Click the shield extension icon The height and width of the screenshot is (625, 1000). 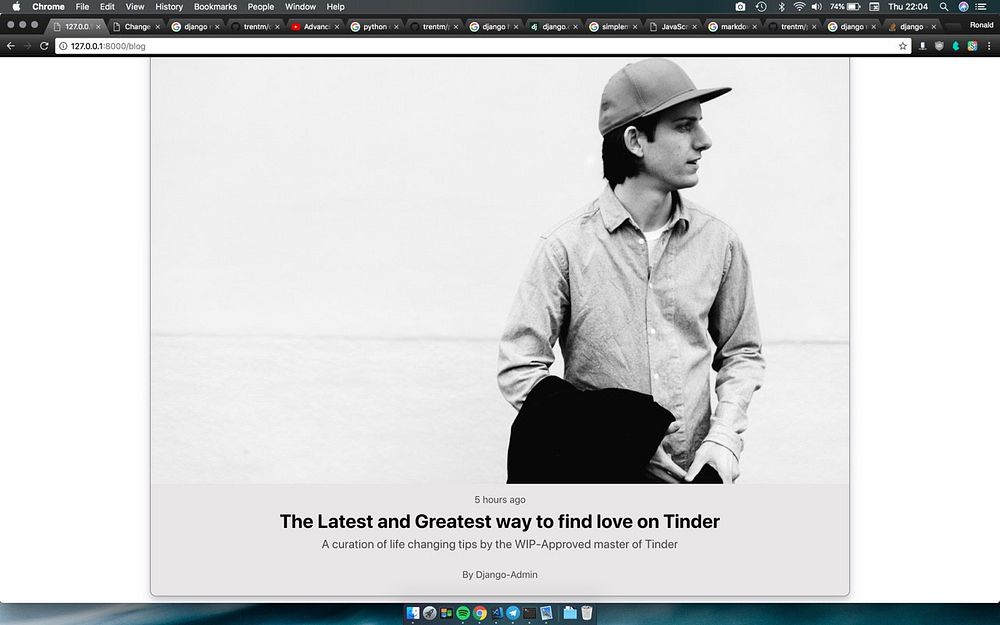tap(939, 46)
